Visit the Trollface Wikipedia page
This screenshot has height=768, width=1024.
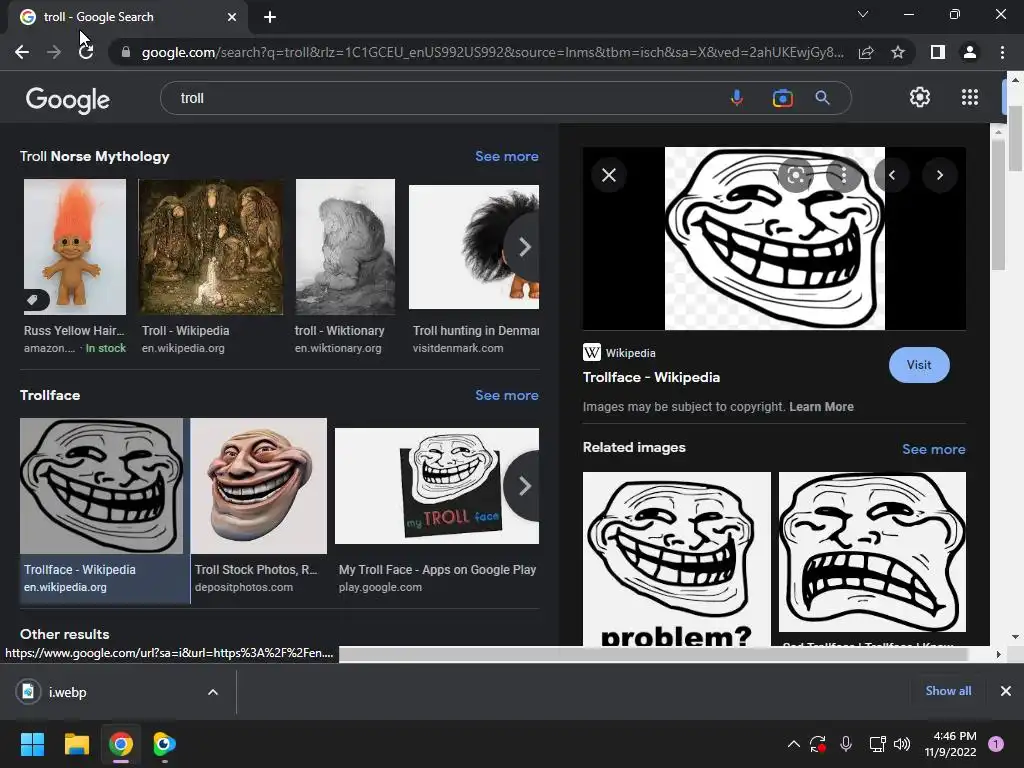pos(919,365)
